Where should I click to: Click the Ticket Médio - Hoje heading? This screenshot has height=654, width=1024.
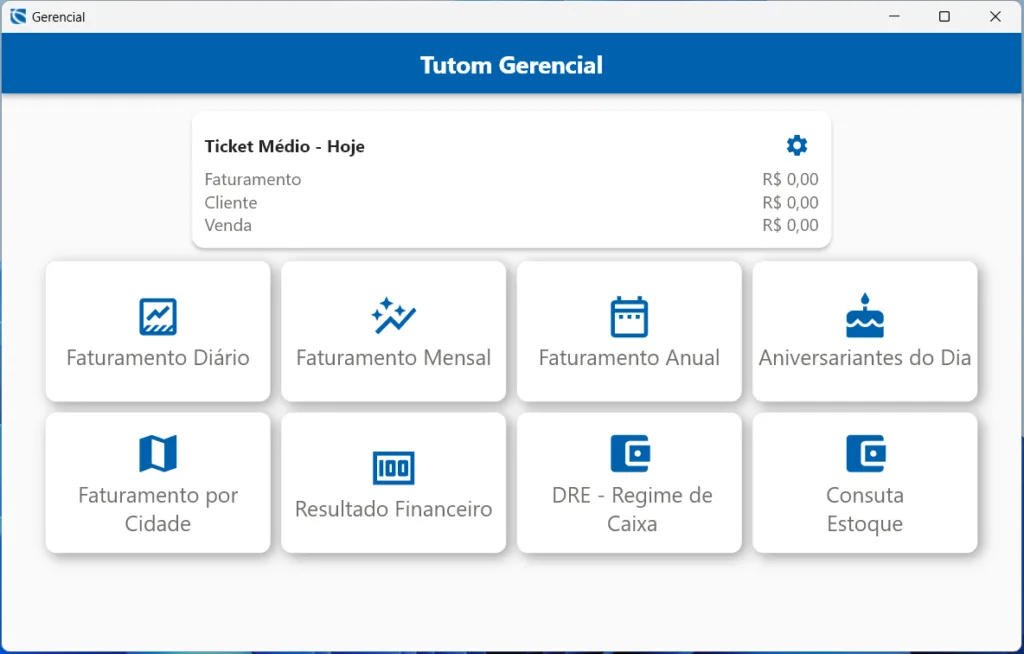(x=285, y=146)
